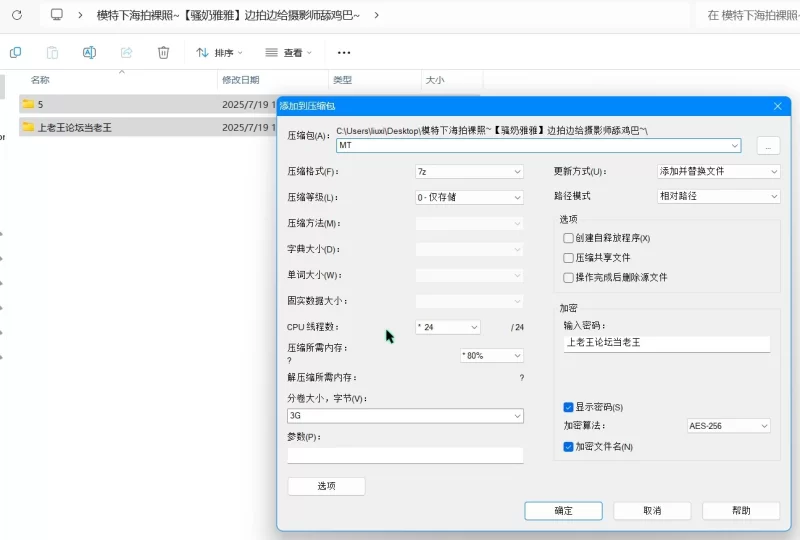Select the folder named 5

pyautogui.click(x=148, y=104)
